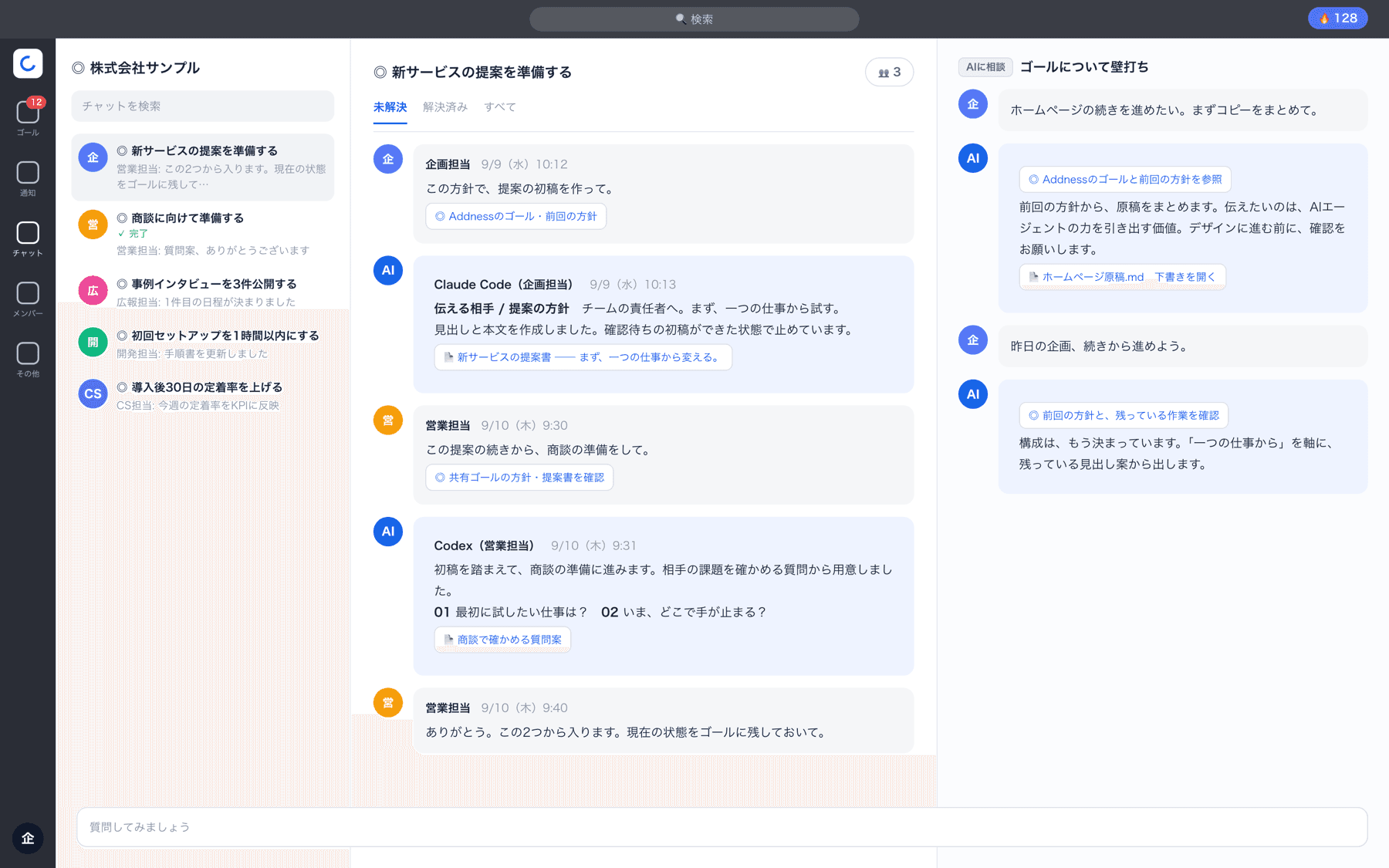1389x868 pixels.
Task: Click the 完了 status under 商談に向けて準備する
Action: point(133,234)
